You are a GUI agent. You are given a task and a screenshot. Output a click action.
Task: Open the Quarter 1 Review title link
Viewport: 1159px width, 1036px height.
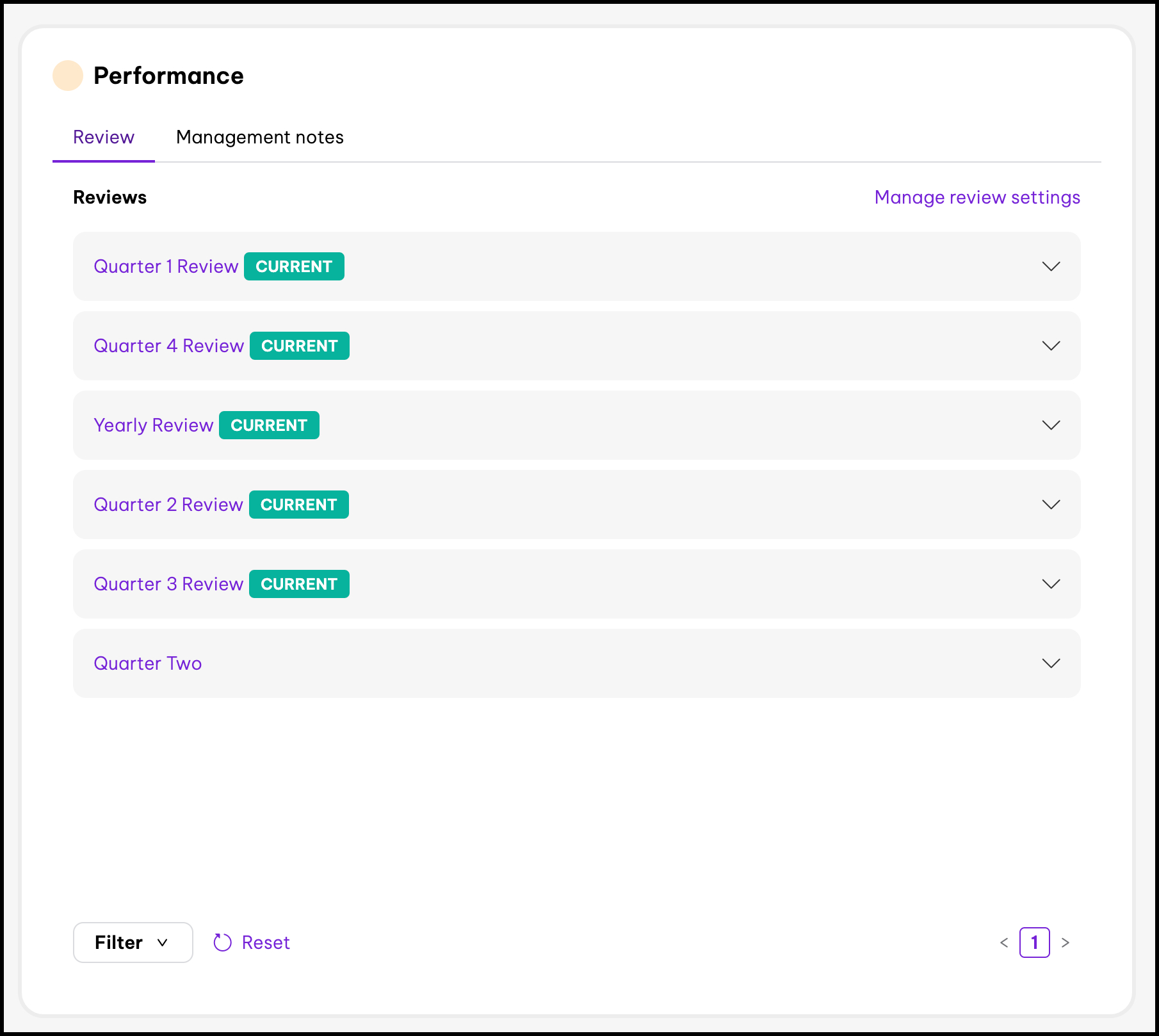[x=166, y=266]
